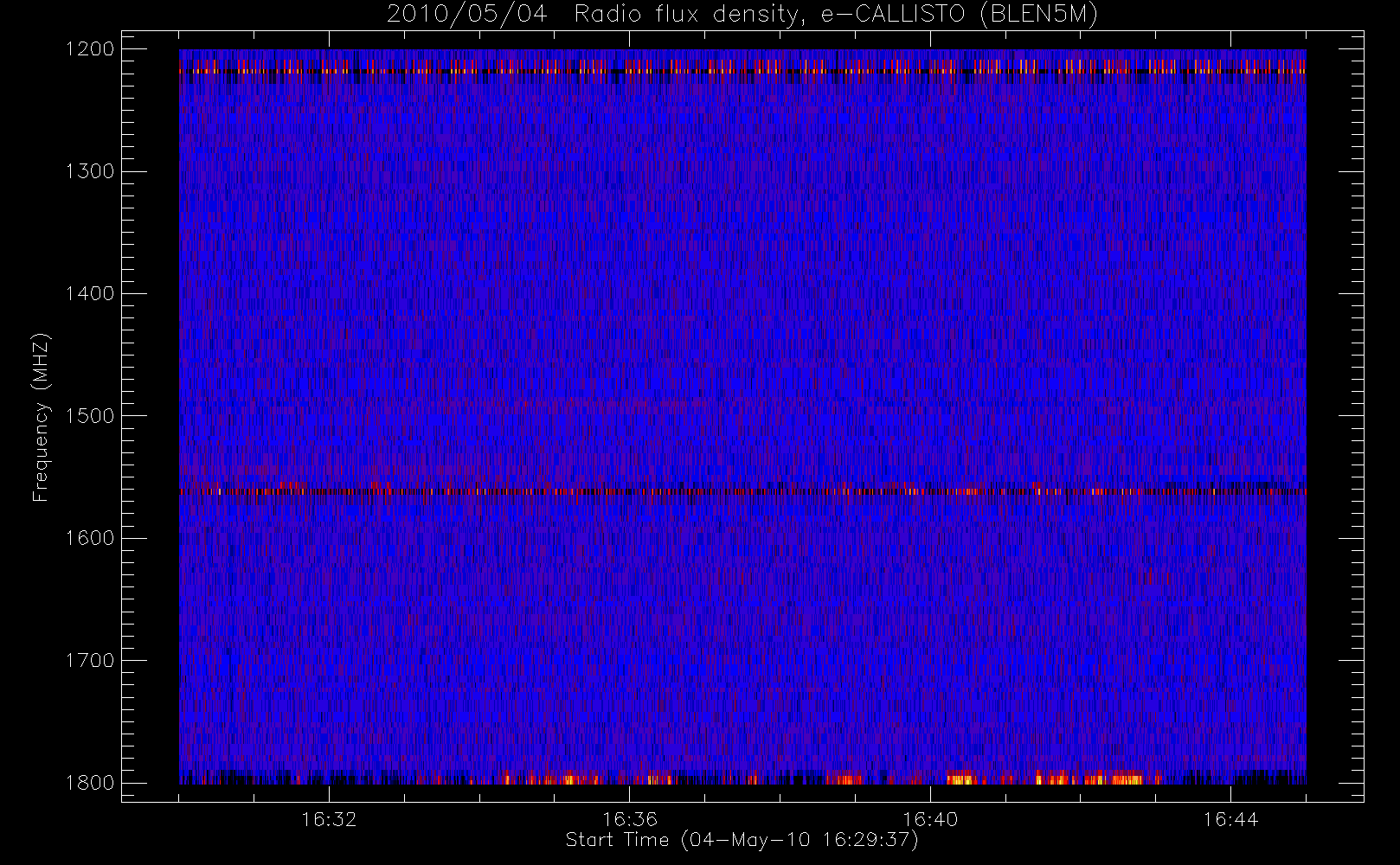Click the 1300 frequency tick label
Screen dimensions: 1400x865
(x=90, y=171)
